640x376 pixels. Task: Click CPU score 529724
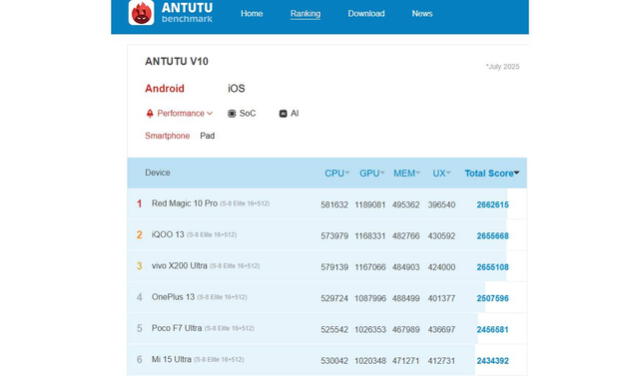pos(334,298)
